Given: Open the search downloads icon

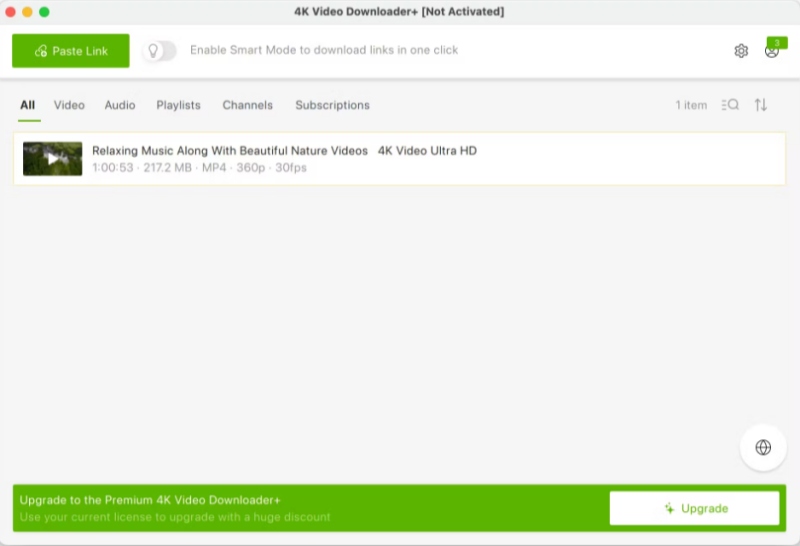Looking at the screenshot, I should (x=730, y=105).
